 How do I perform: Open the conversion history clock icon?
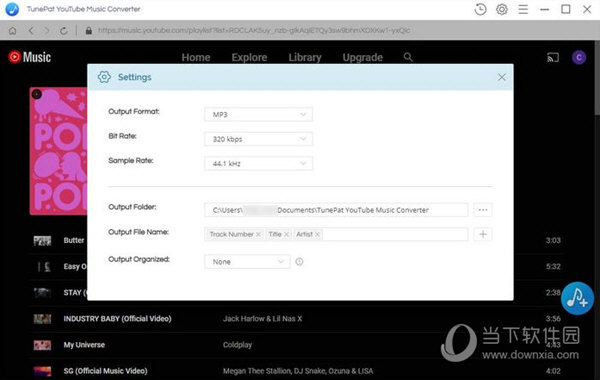pos(480,9)
